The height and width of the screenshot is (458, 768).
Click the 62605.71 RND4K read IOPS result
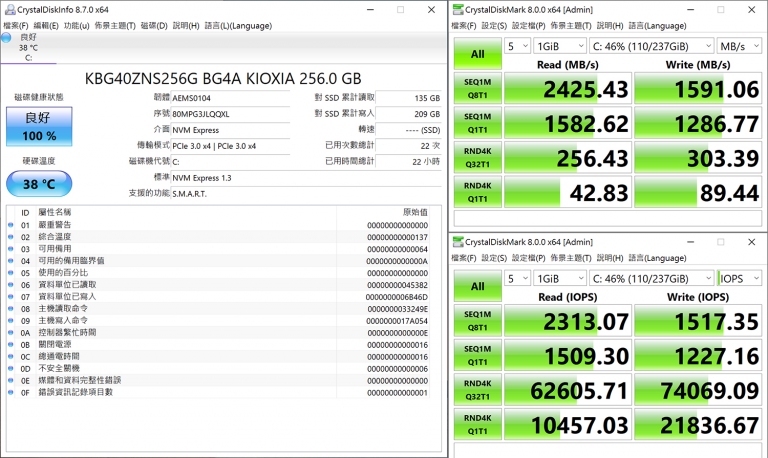[x=567, y=390]
